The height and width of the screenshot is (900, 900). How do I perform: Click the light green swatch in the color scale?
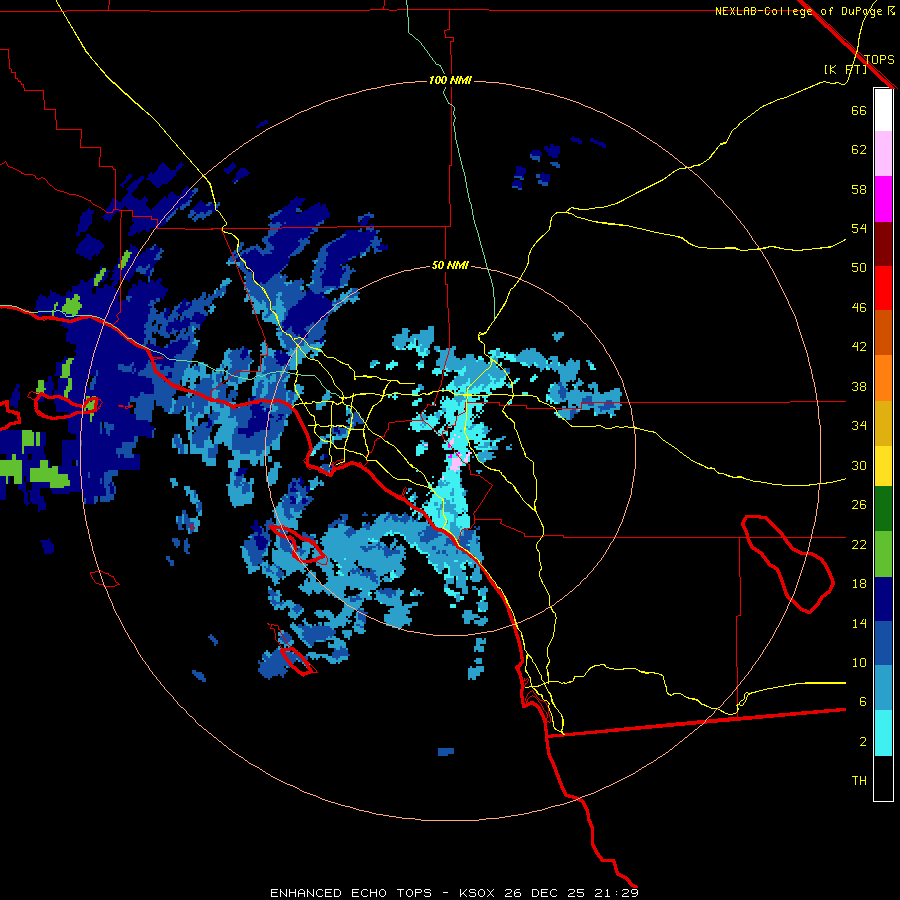(x=883, y=554)
